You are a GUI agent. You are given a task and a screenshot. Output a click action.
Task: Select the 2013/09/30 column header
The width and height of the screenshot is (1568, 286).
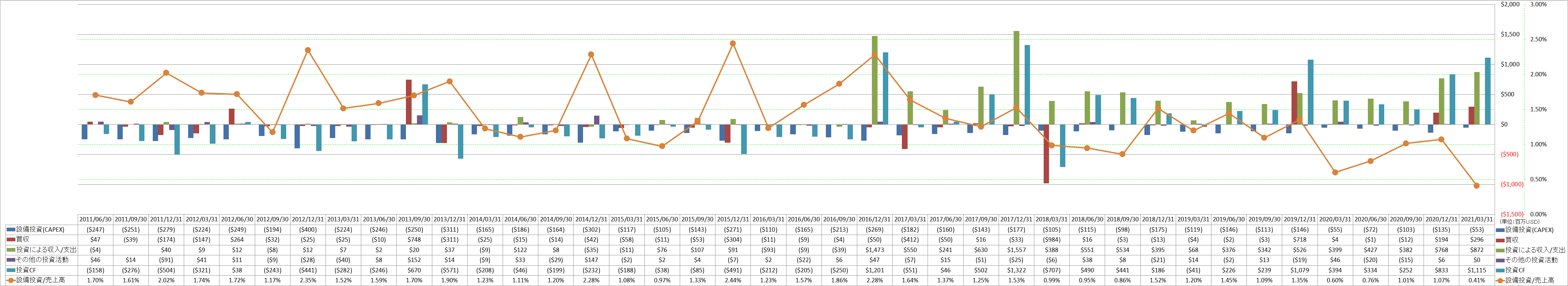[414, 220]
